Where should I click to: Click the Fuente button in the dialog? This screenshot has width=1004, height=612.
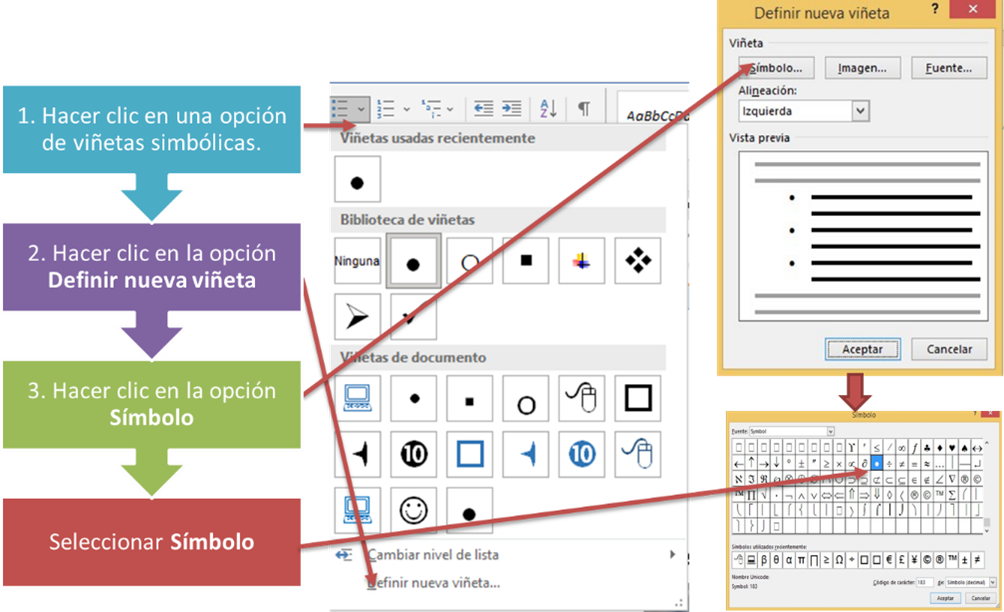pyautogui.click(x=949, y=68)
